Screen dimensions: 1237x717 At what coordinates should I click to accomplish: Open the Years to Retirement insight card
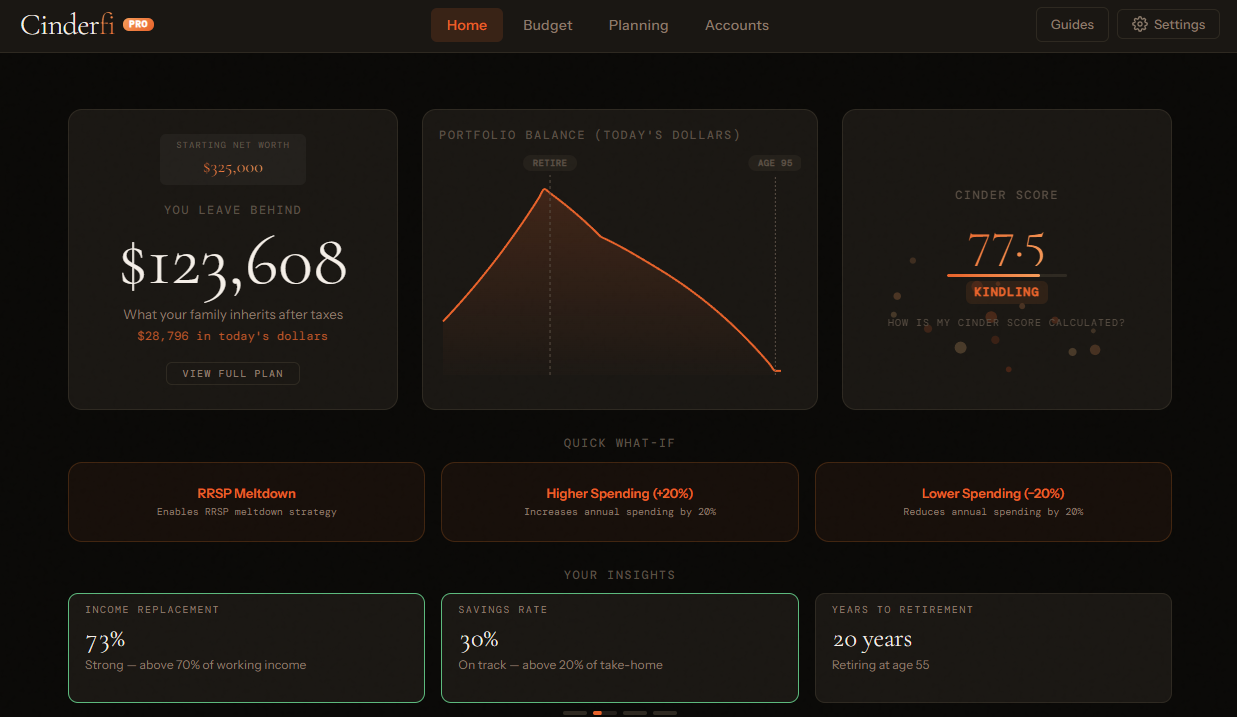[x=993, y=648]
